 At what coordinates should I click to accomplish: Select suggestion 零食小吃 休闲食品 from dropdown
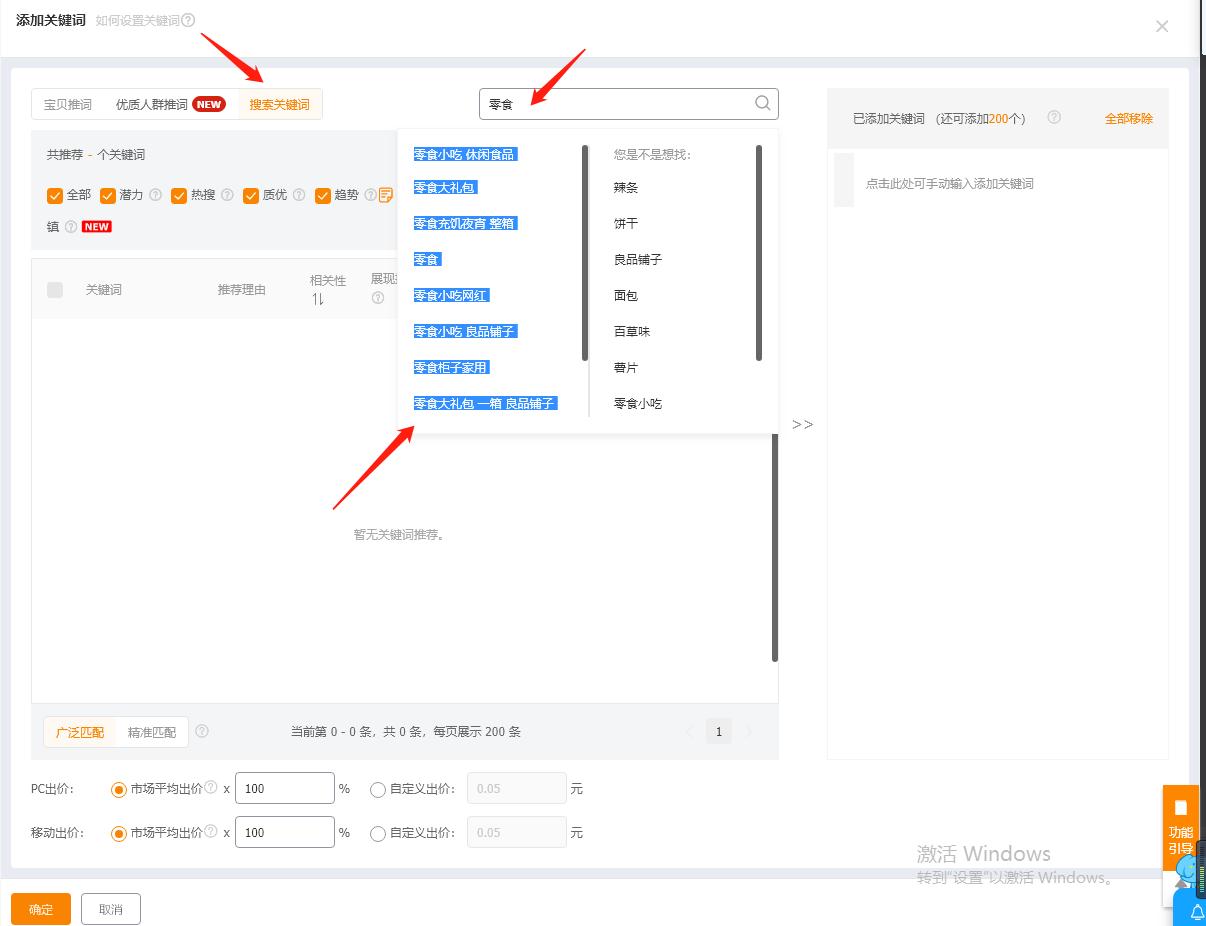coord(466,153)
